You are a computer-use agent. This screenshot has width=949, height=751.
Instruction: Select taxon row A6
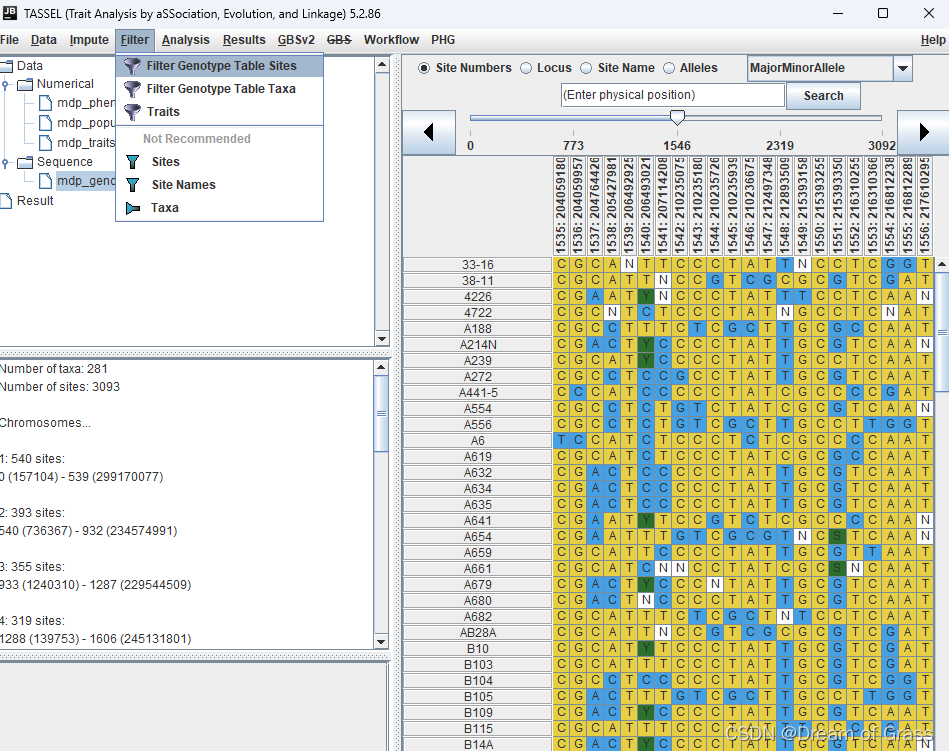tap(478, 441)
